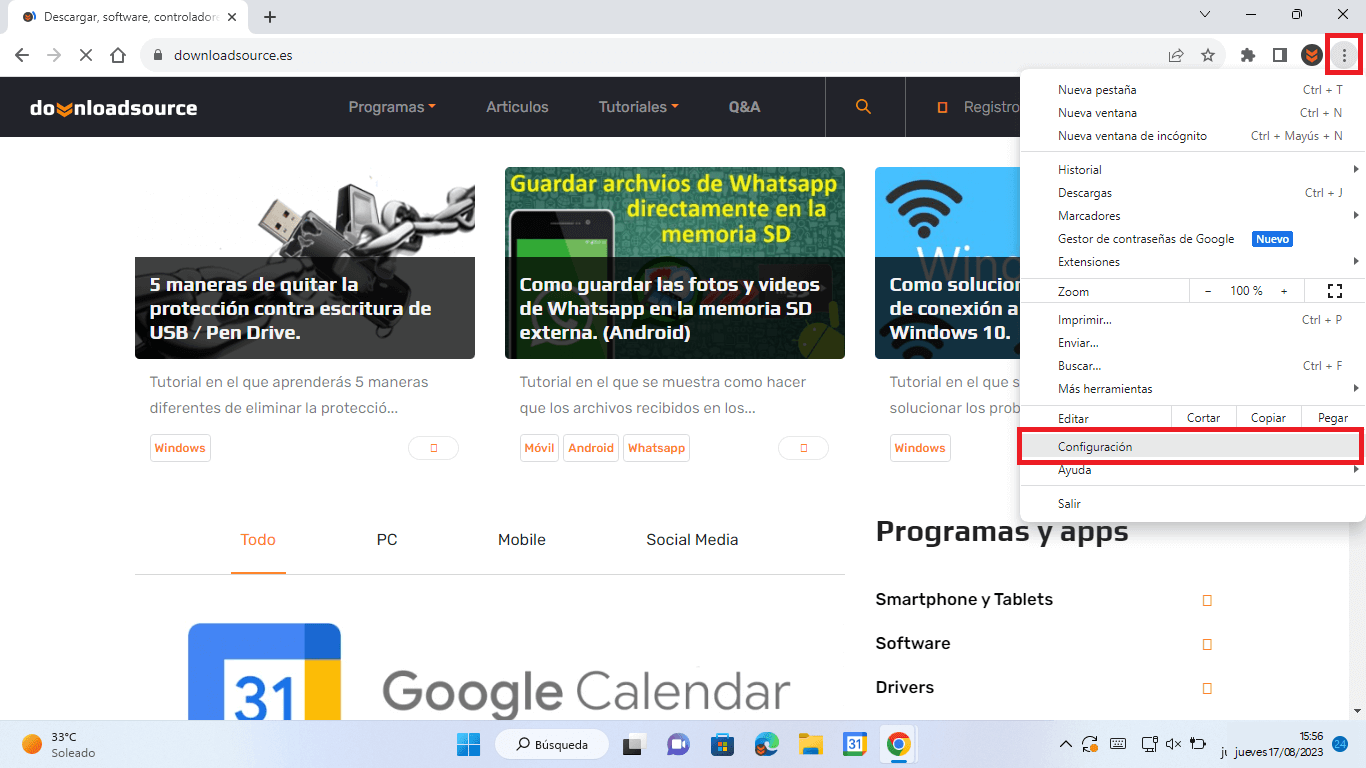Switch to the Todo tab
1366x768 pixels.
point(258,540)
